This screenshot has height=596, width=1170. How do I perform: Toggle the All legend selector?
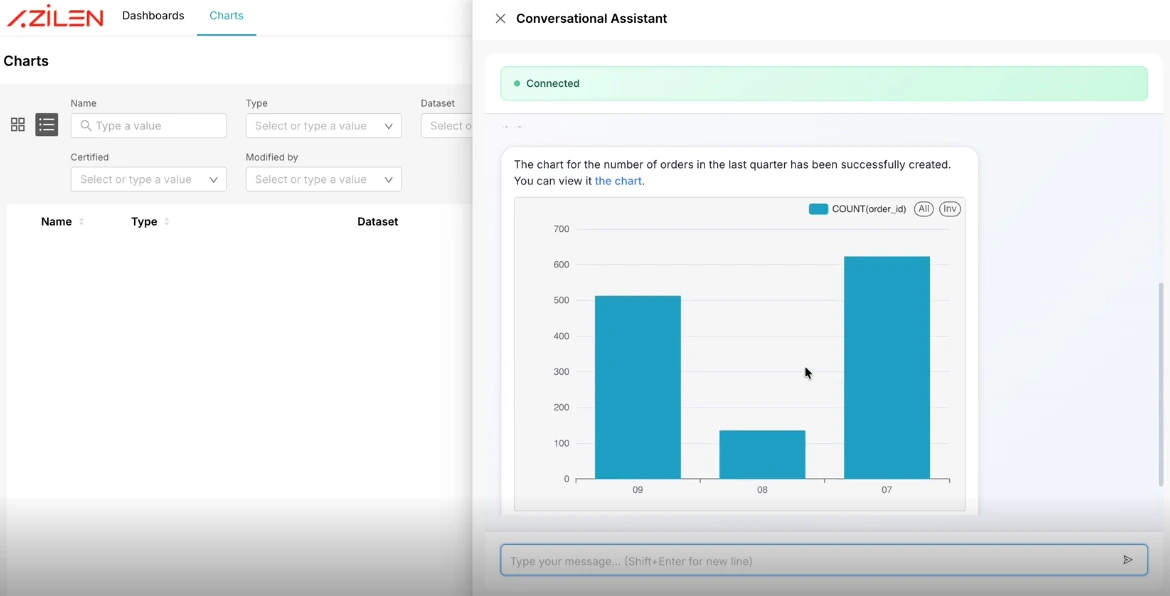pyautogui.click(x=923, y=208)
